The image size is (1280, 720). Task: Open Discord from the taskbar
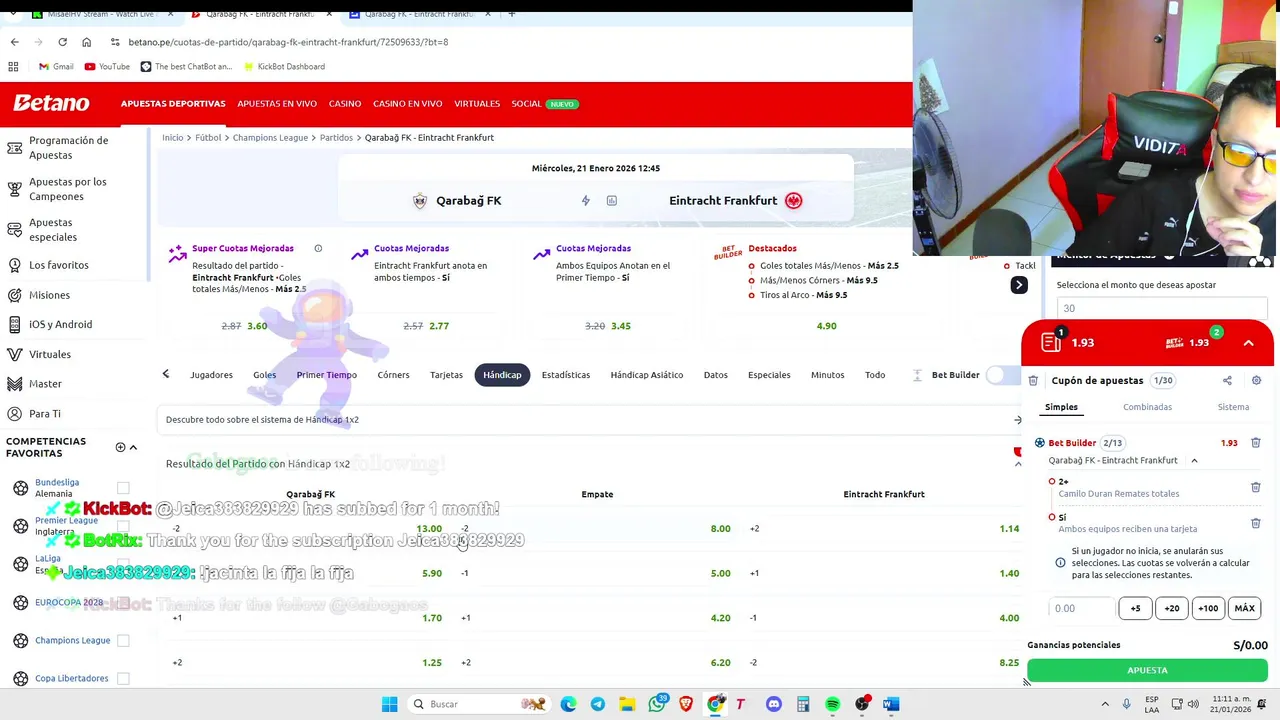click(x=773, y=704)
